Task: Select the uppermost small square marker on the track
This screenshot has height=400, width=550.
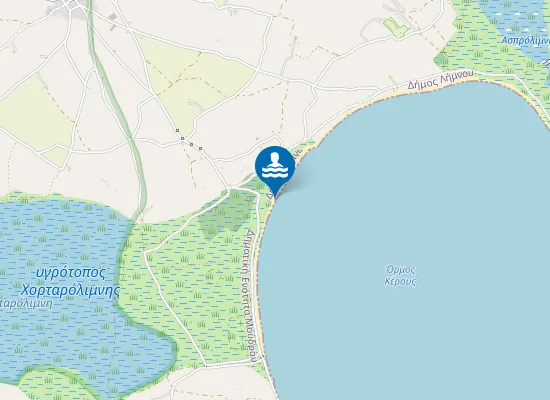Action: tap(177, 131)
